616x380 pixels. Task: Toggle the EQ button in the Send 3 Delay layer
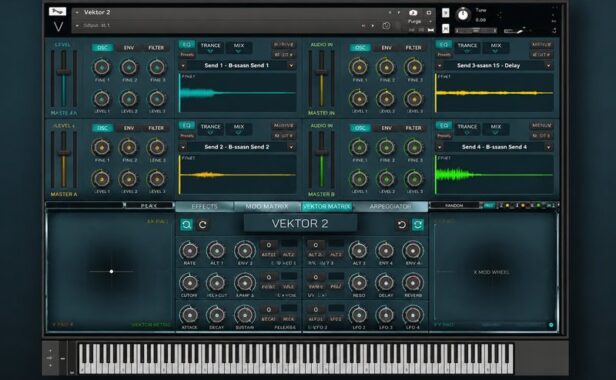(444, 44)
